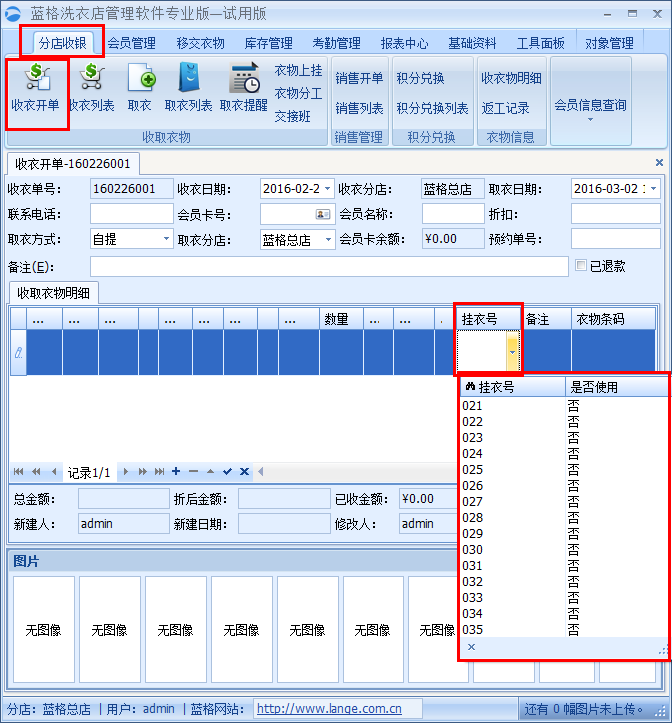The image size is (672, 723).
Task: Open 收衣日期 date dropdown
Action: click(327, 189)
